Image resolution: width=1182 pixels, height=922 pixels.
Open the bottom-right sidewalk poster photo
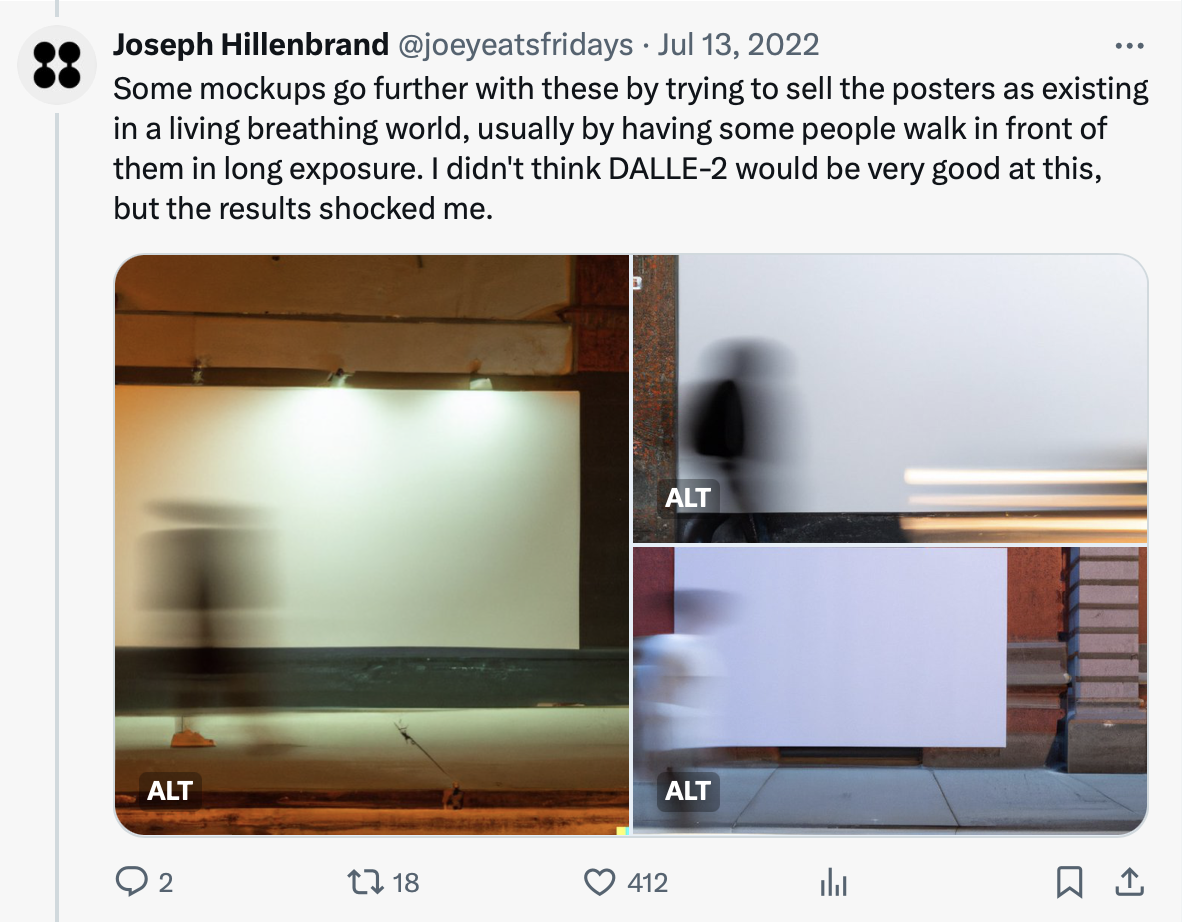click(890, 691)
